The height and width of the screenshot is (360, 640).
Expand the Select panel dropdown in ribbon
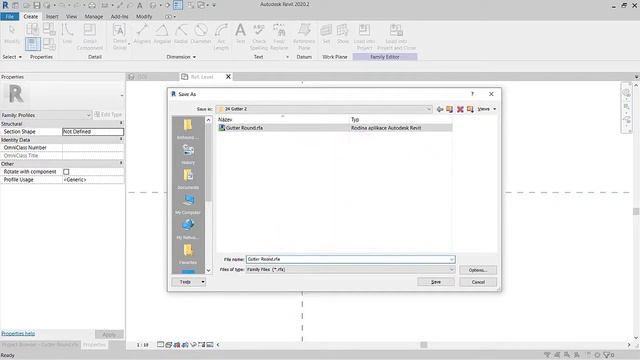[12, 57]
